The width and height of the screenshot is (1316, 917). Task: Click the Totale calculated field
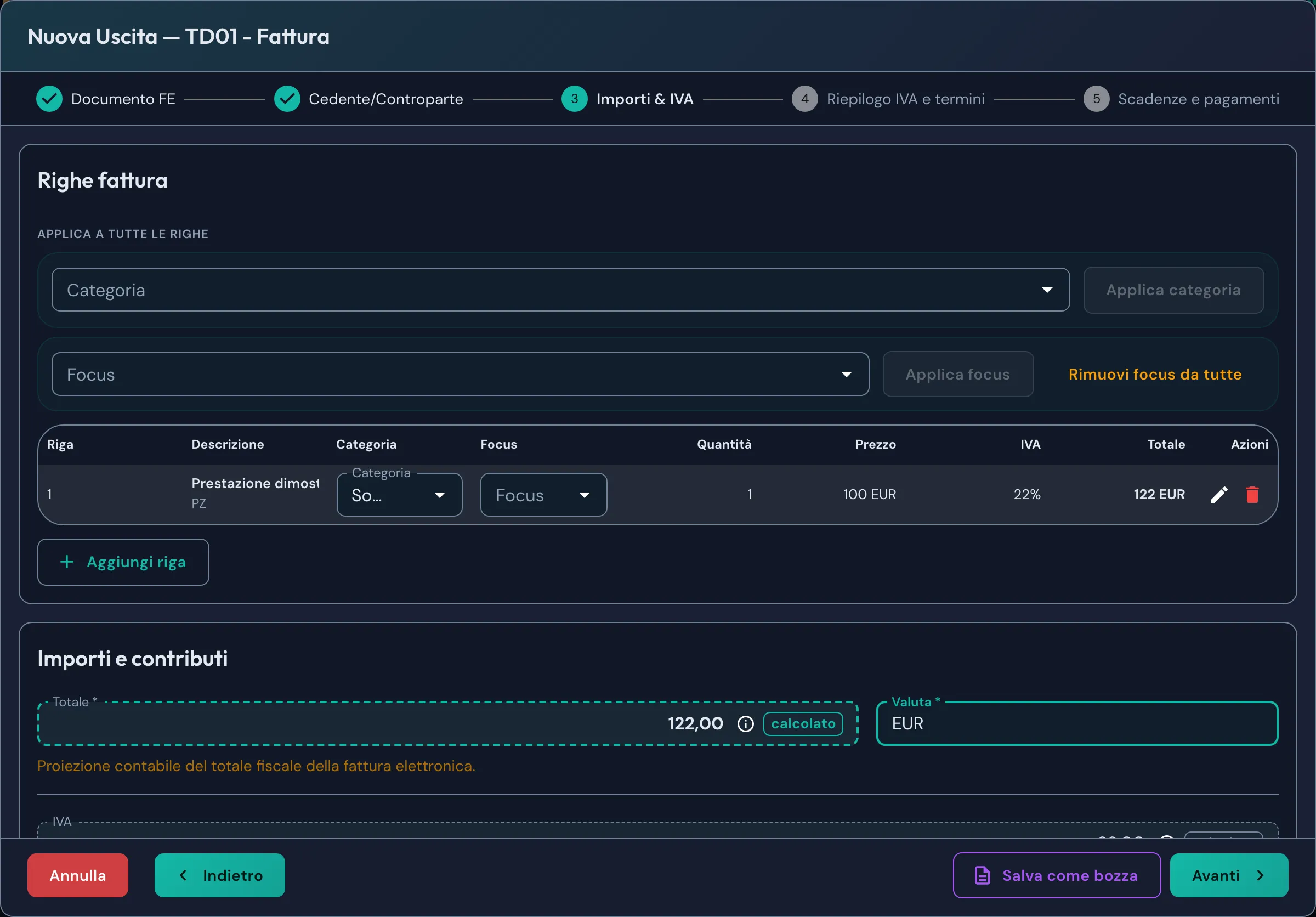447,724
